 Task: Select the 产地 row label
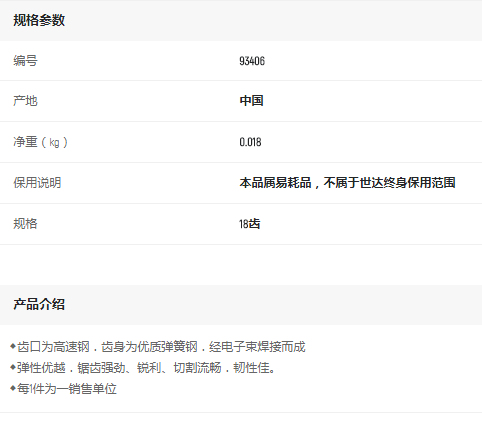pos(25,101)
